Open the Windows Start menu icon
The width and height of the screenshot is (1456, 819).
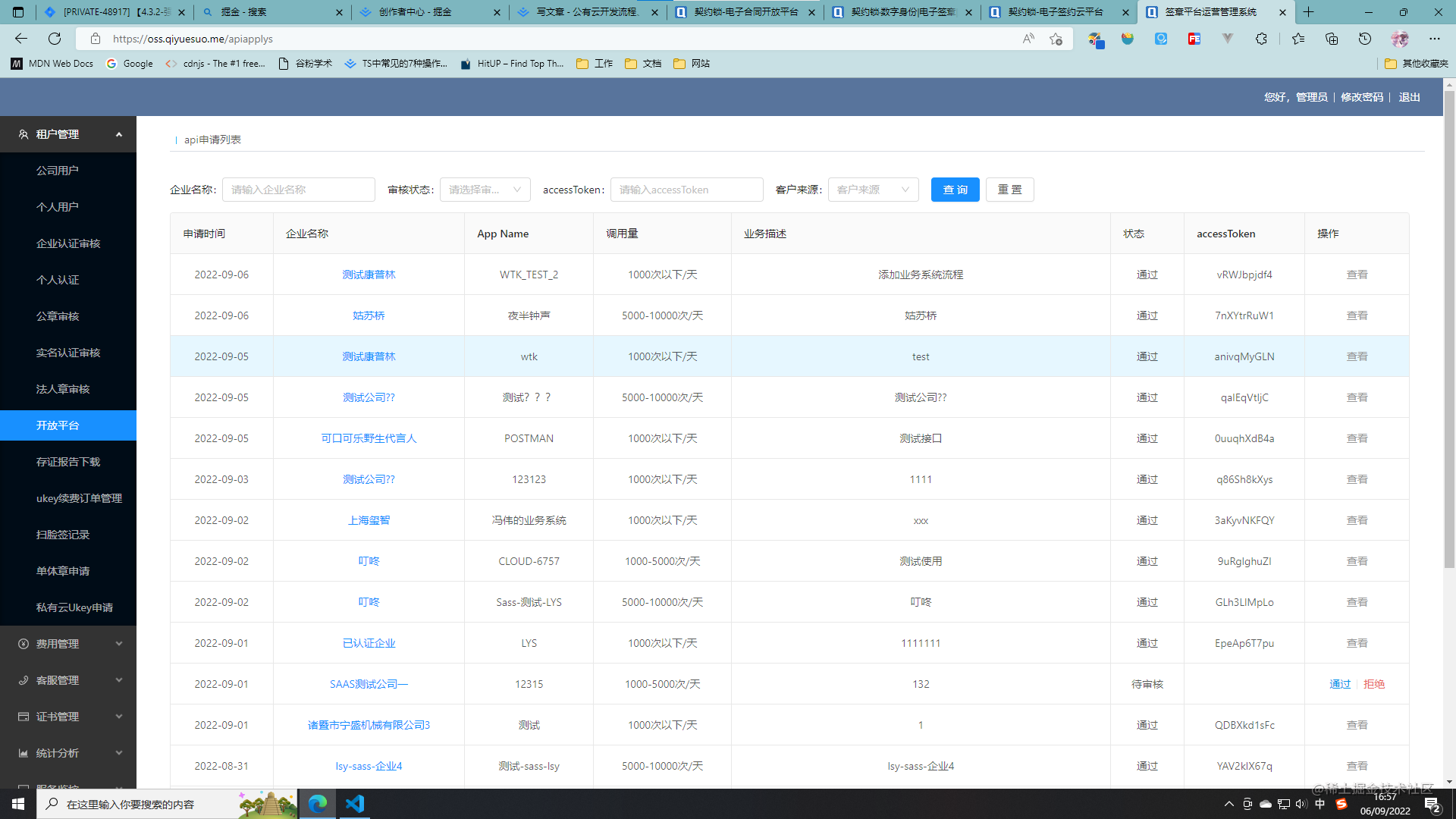tap(18, 804)
